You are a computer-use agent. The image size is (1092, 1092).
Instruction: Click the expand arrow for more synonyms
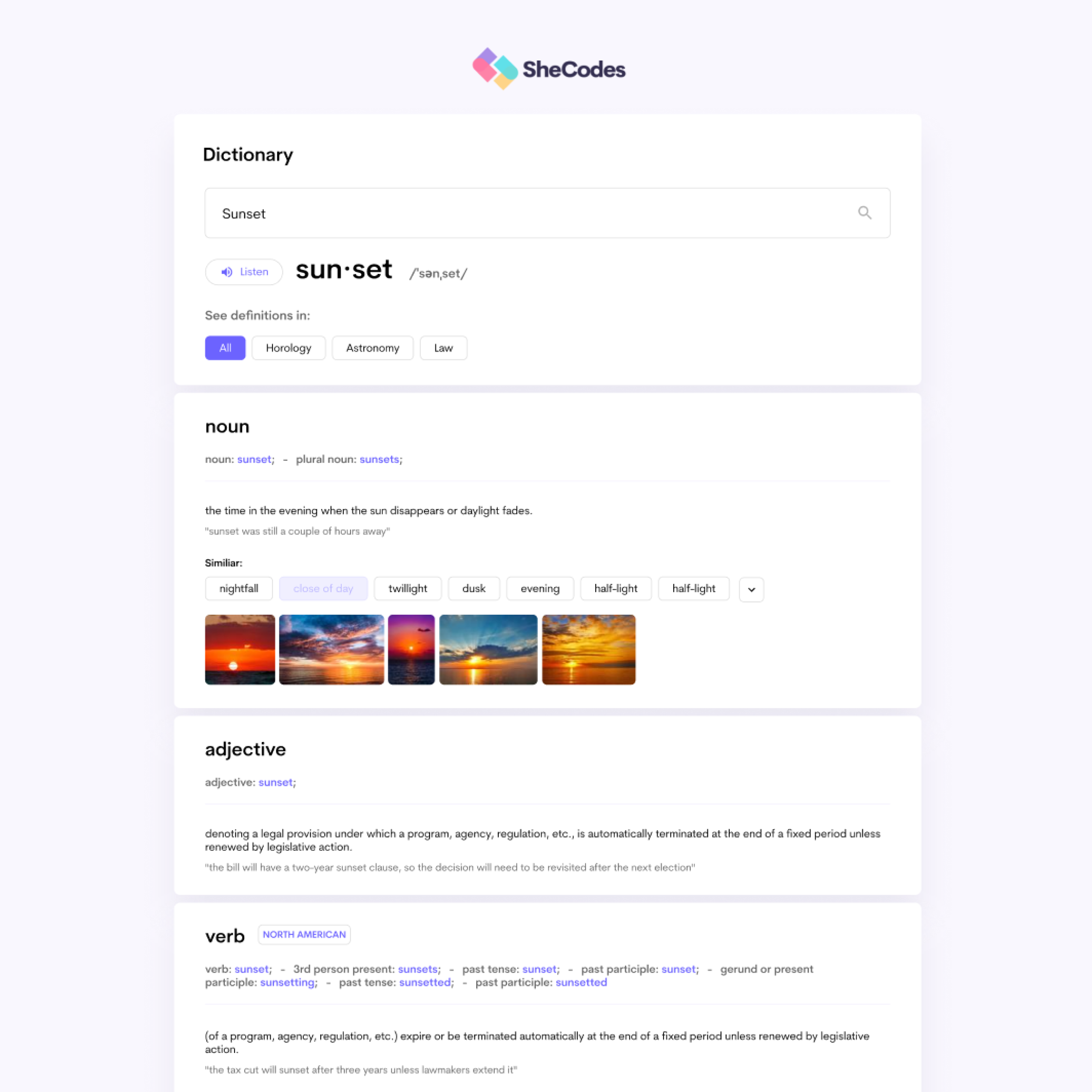coord(752,588)
